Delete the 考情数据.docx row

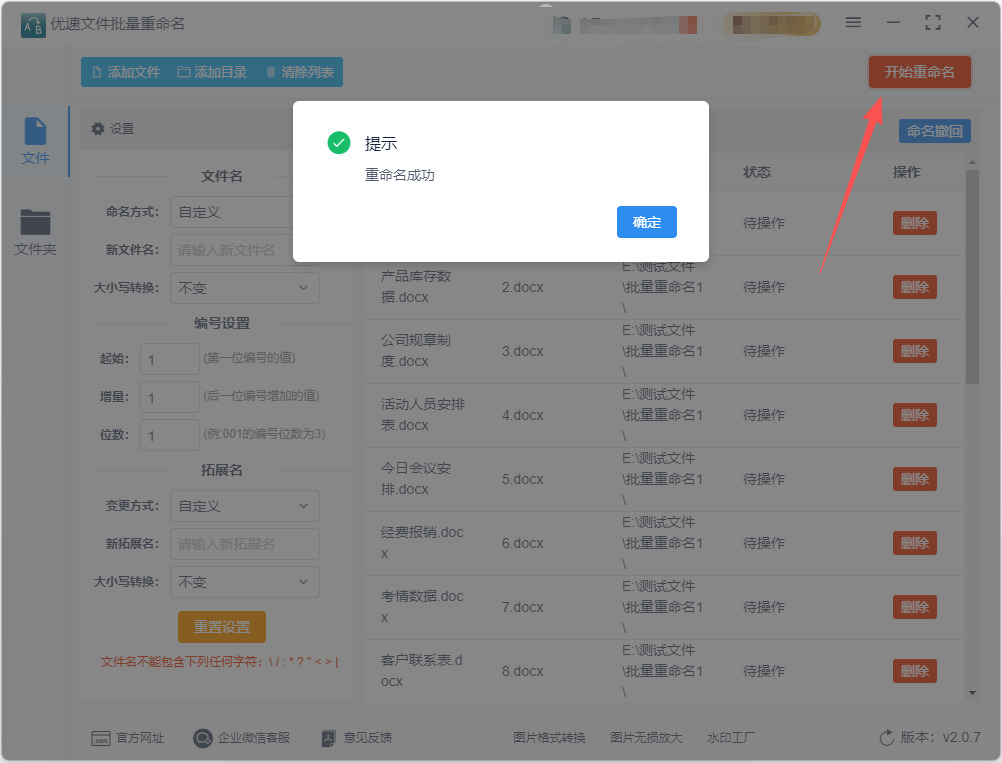(914, 607)
